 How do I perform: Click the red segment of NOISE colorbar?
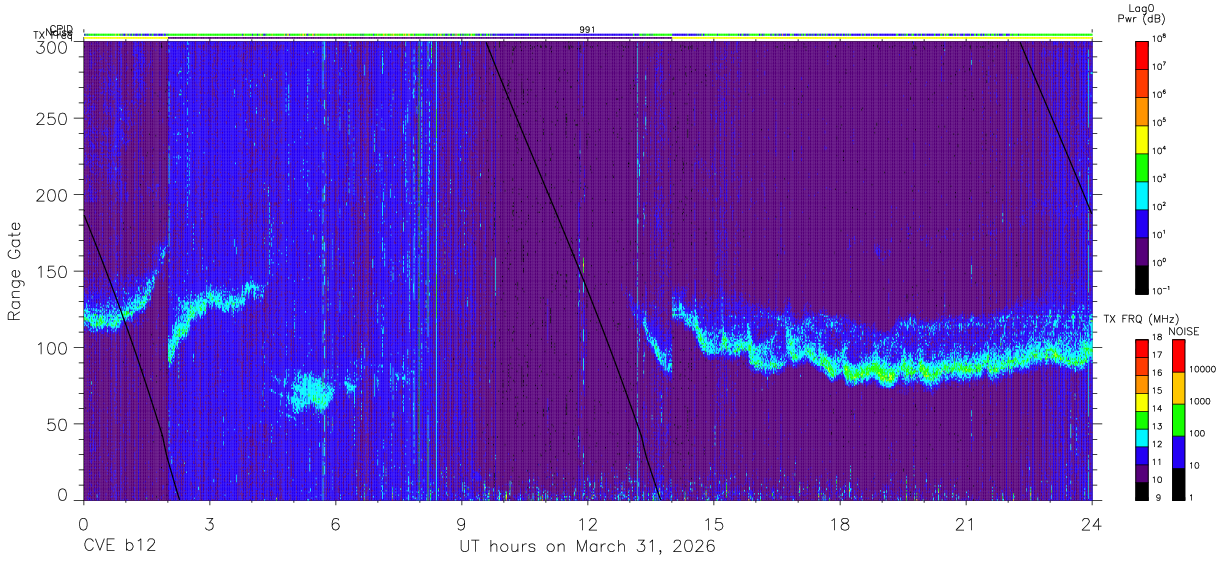tap(1177, 356)
